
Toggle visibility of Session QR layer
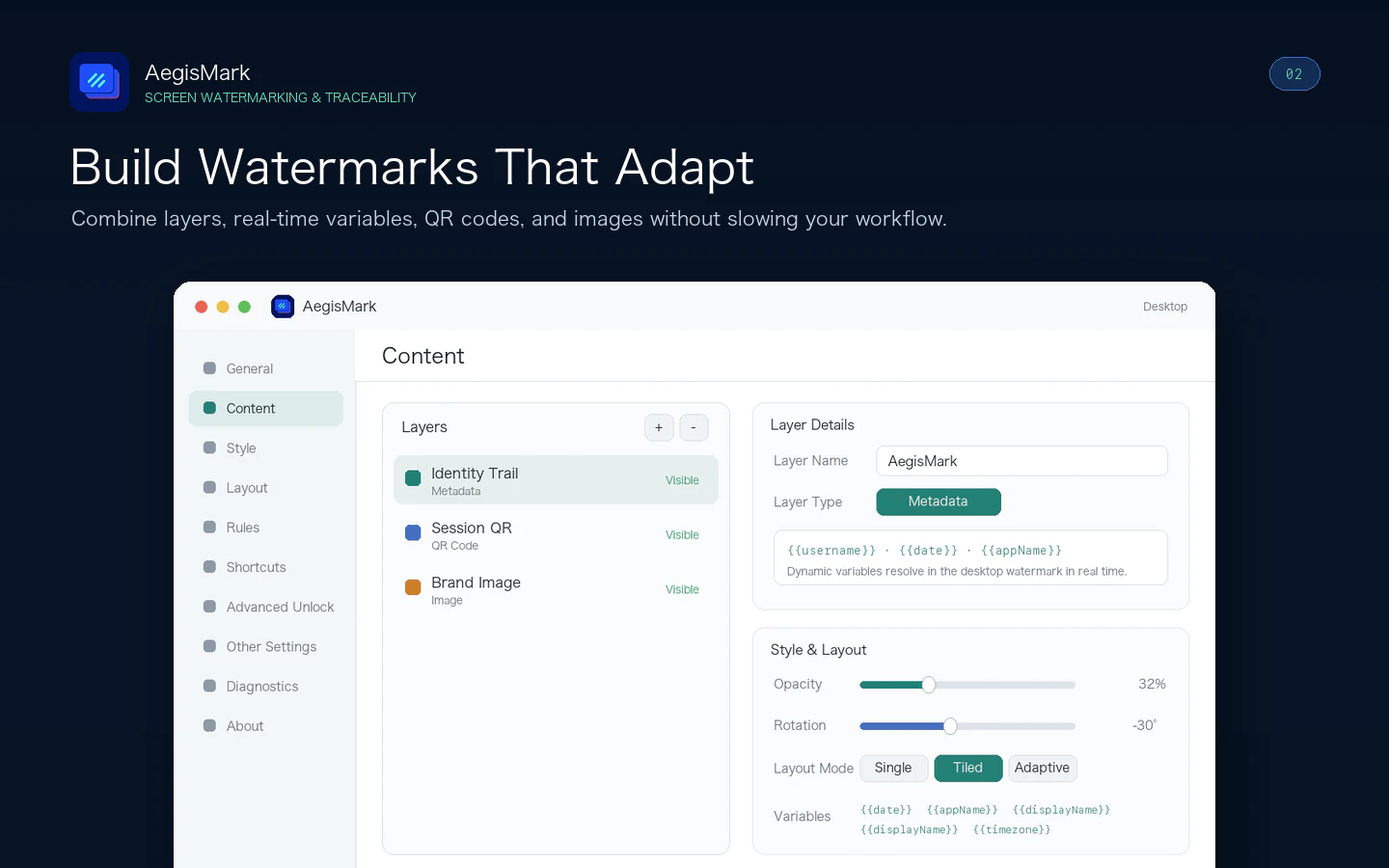click(682, 534)
